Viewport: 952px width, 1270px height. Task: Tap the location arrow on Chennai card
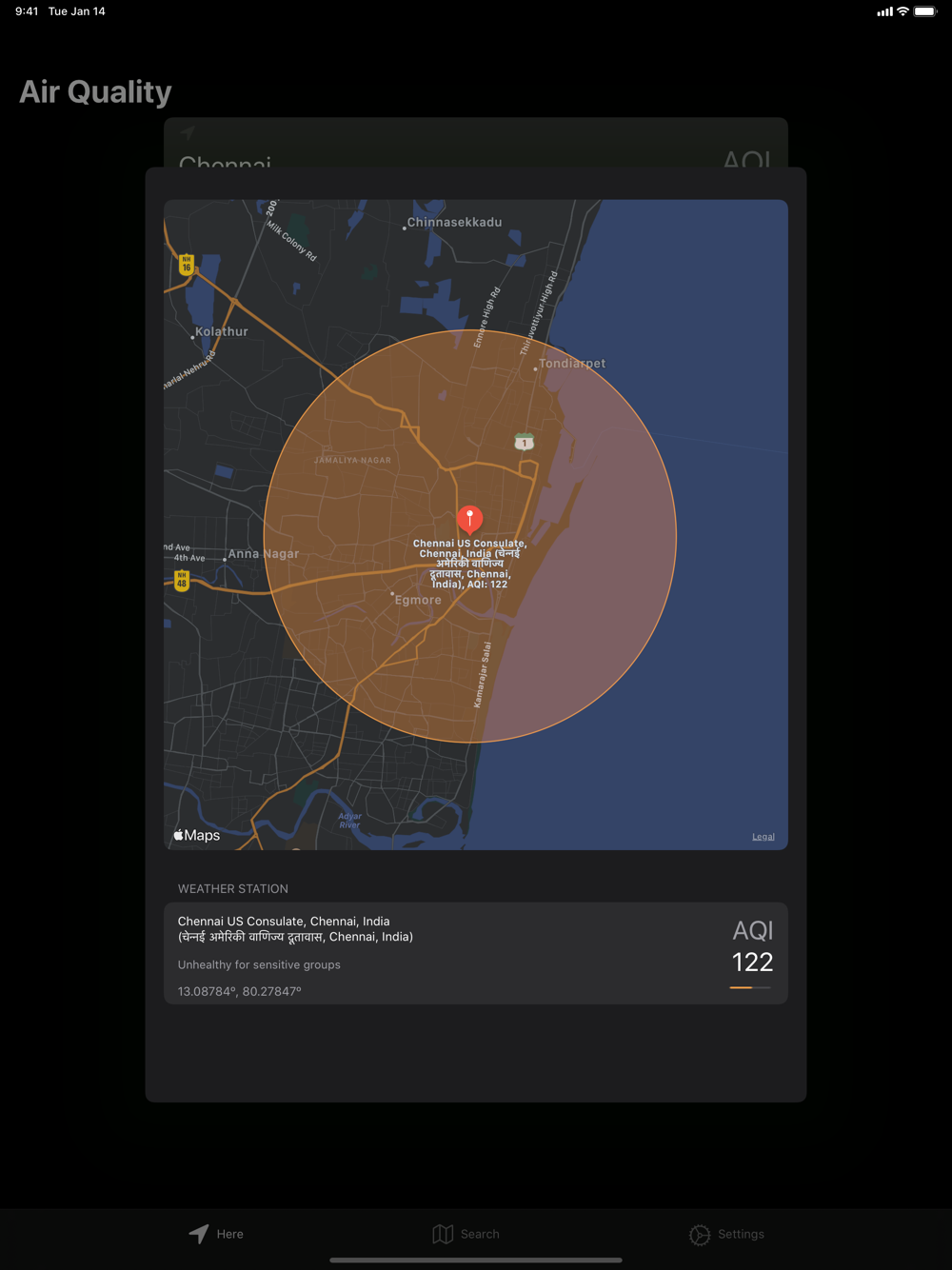tap(188, 132)
